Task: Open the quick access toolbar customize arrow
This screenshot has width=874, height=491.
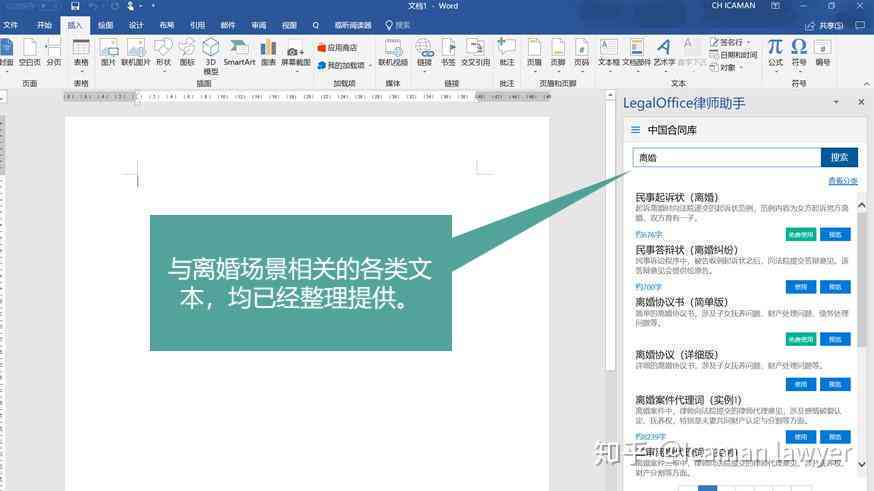Action: [x=153, y=6]
